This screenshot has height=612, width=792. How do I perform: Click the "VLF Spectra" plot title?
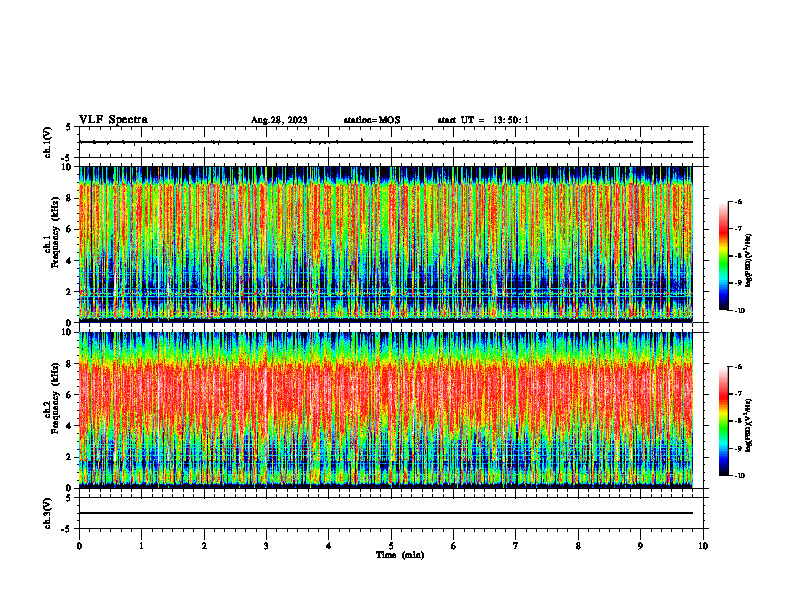[113, 120]
